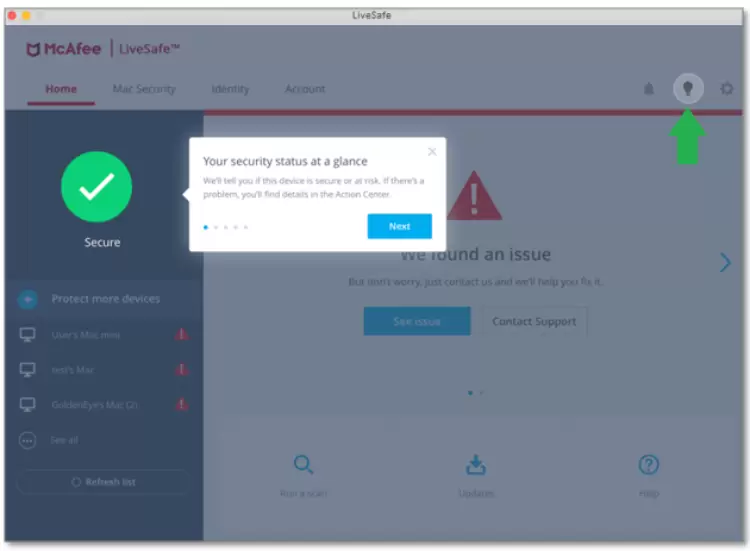Minimize the LiveSafe window with yellow button

pos(26,15)
